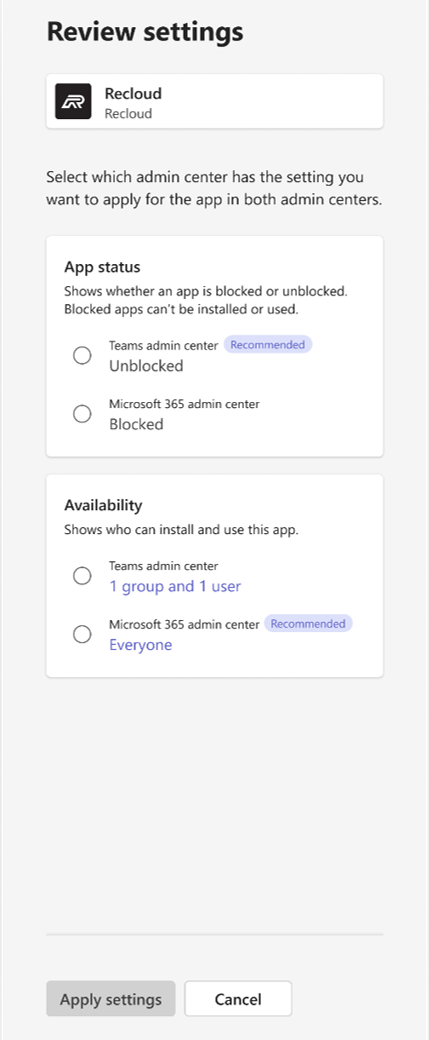This screenshot has width=429, height=1040.
Task: Click the 'App status' section title
Action: click(102, 267)
